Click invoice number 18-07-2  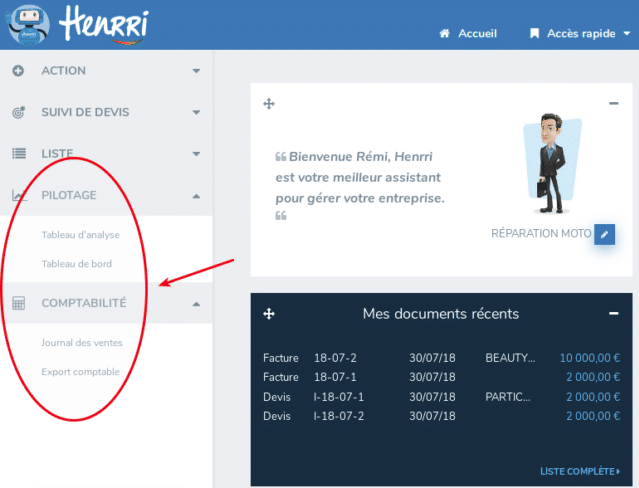[335, 358]
